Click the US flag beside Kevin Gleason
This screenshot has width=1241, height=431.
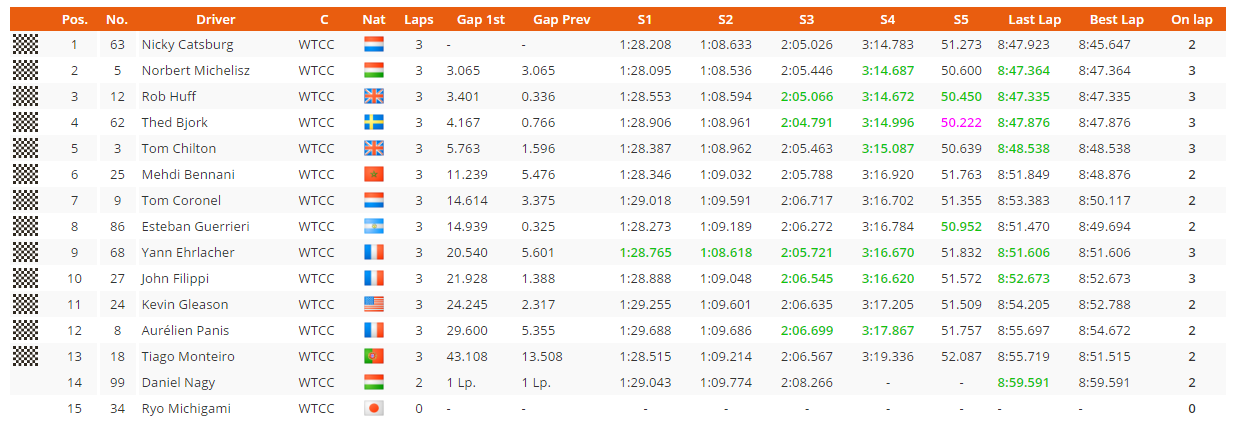(x=374, y=305)
